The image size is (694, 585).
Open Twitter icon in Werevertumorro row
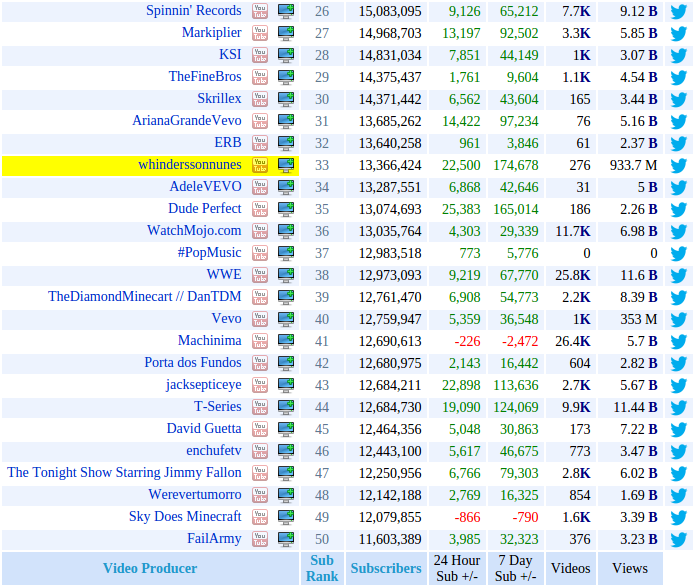[x=679, y=495]
